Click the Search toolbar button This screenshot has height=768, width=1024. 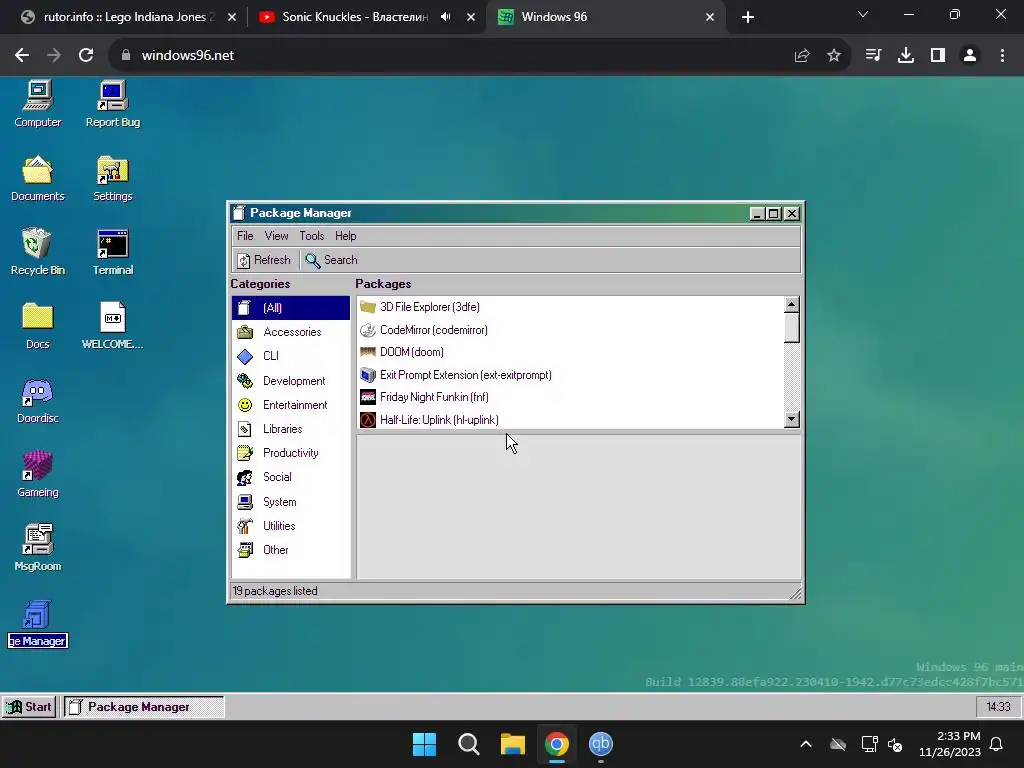tap(332, 260)
